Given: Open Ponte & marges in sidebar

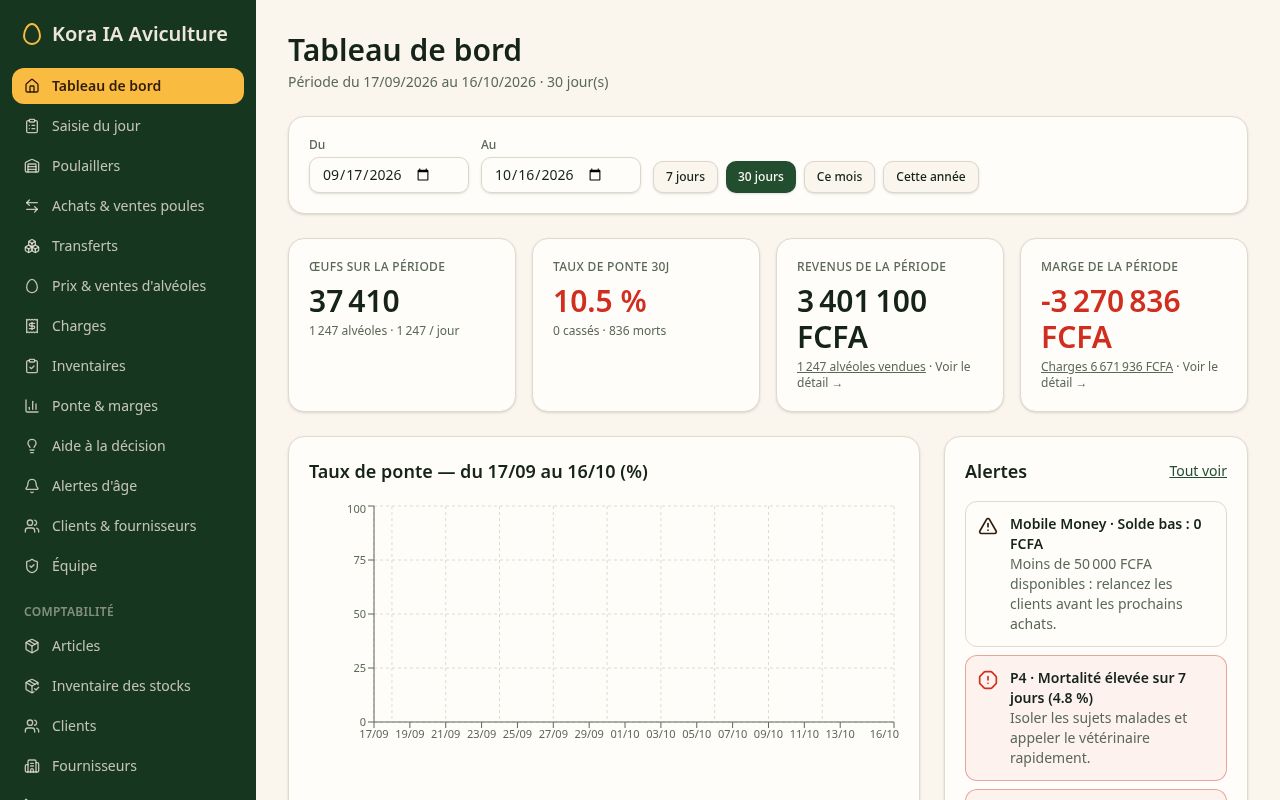Looking at the screenshot, I should (x=128, y=406).
